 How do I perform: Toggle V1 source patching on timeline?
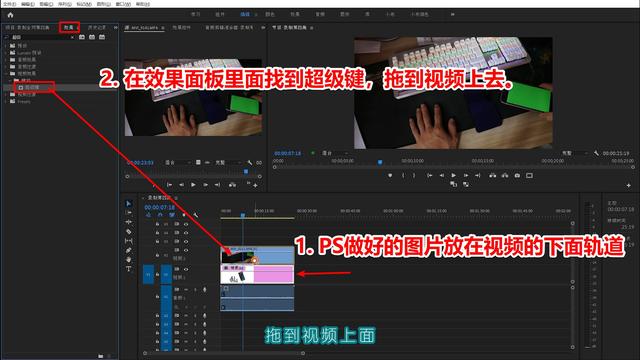point(148,274)
